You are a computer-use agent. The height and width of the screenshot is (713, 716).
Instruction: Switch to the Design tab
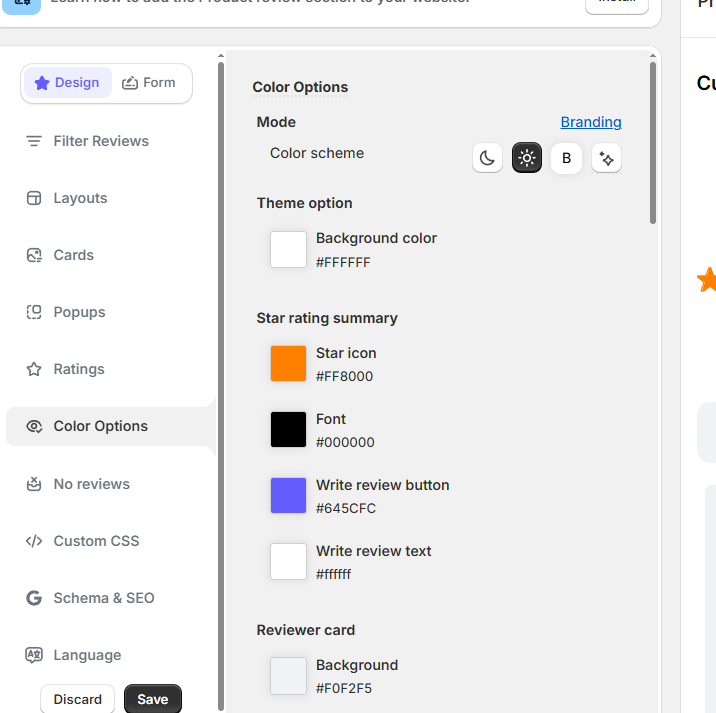[x=67, y=83]
